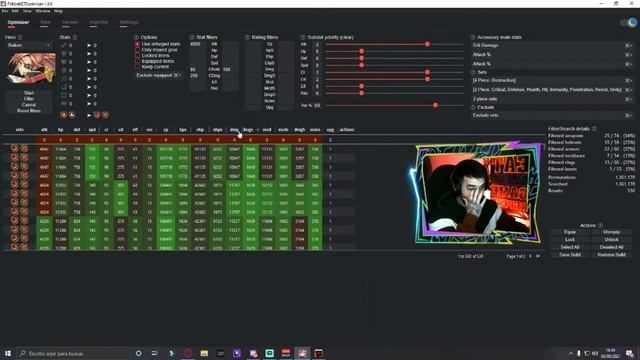
Task: Click the Spd substat priority slider handle
Action: [362, 65]
